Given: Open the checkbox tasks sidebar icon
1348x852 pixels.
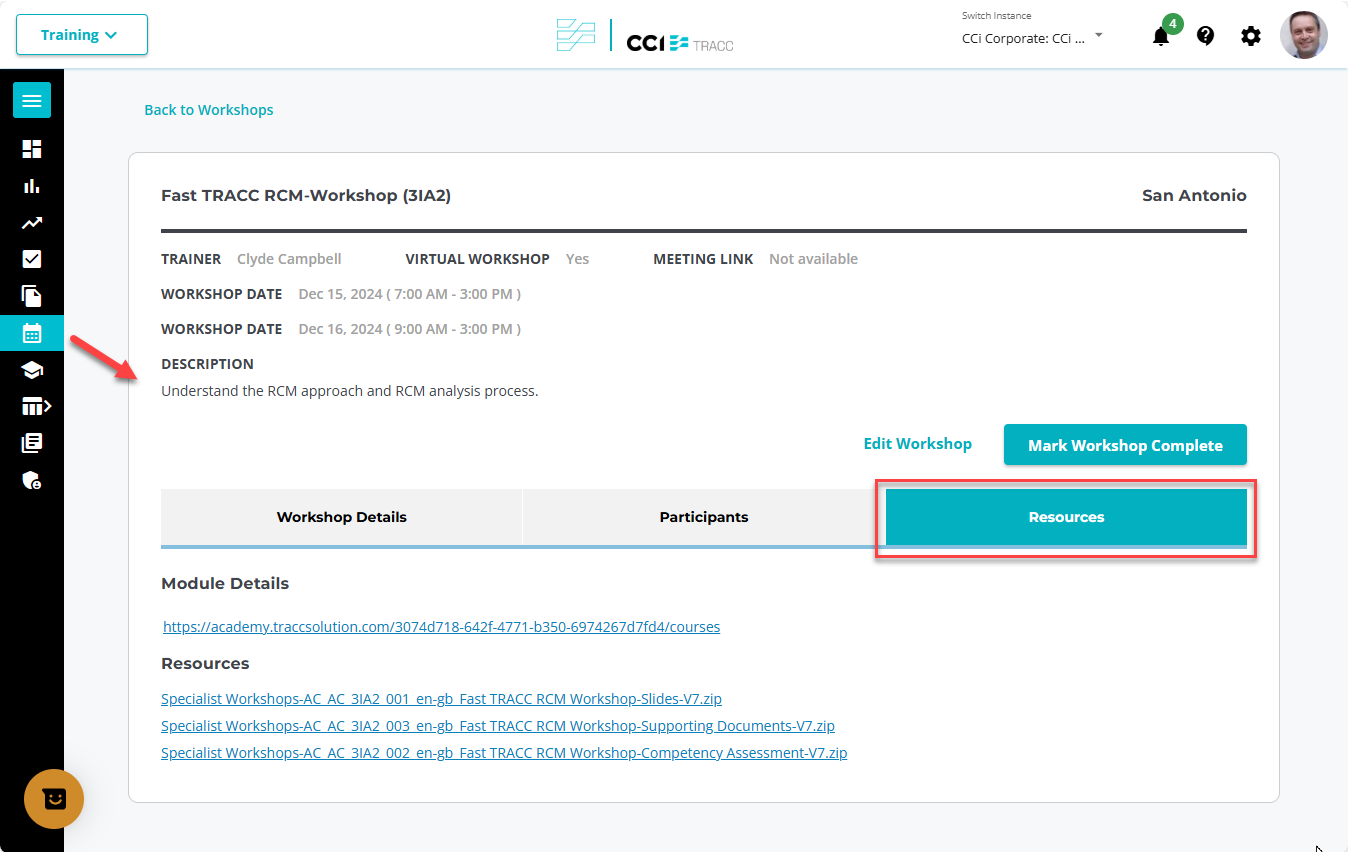Looking at the screenshot, I should click(32, 259).
